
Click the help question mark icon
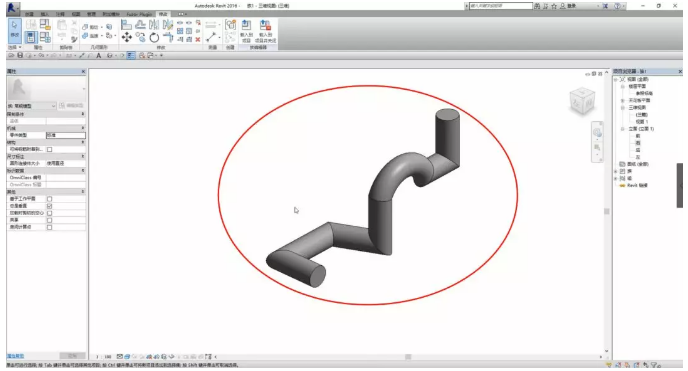(617, 6)
